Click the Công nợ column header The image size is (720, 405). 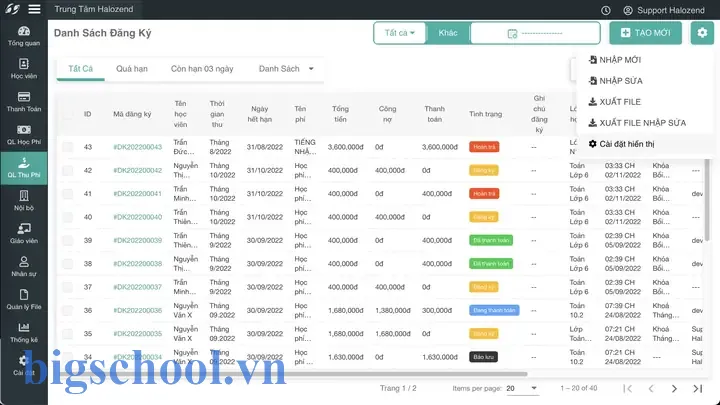(x=387, y=114)
